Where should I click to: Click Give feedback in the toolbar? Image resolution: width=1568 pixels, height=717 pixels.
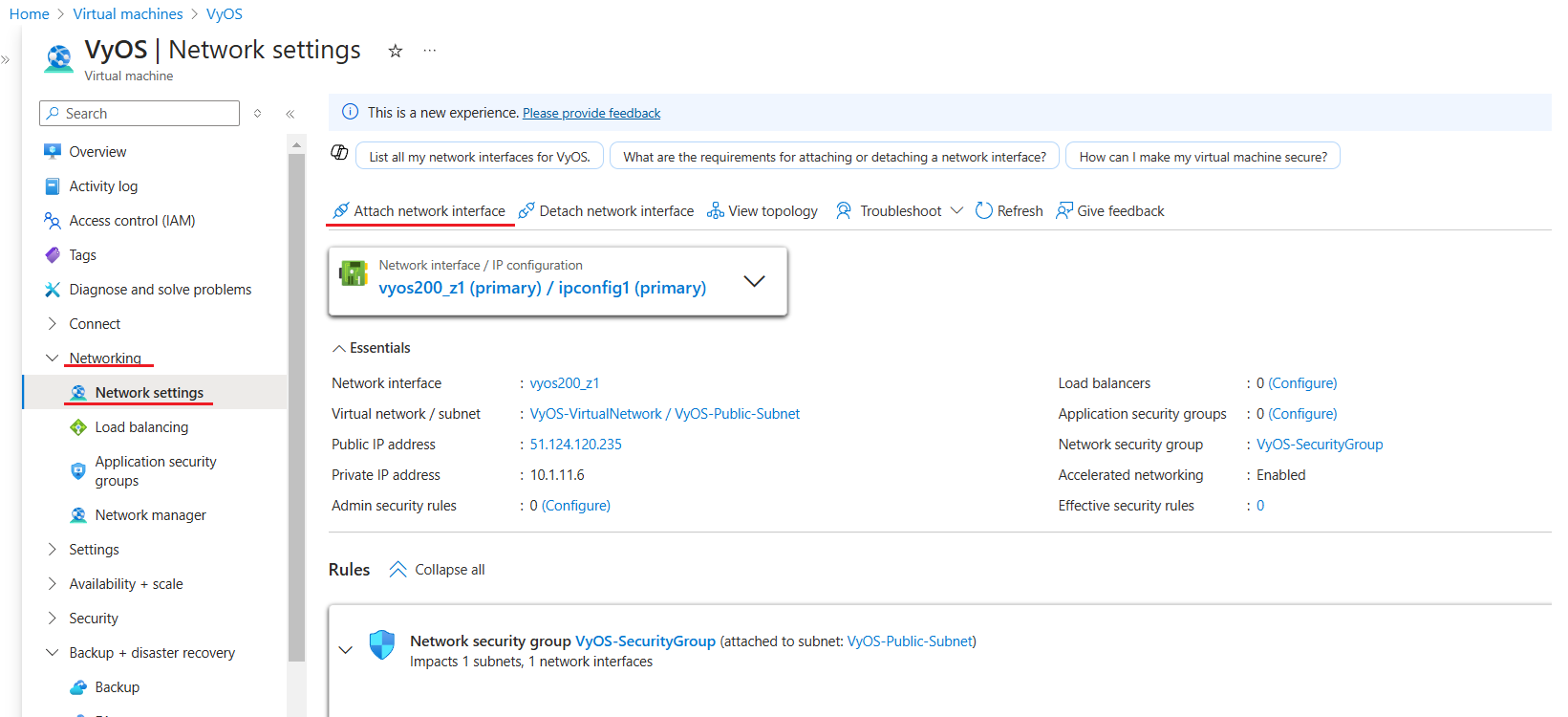pyautogui.click(x=1110, y=211)
